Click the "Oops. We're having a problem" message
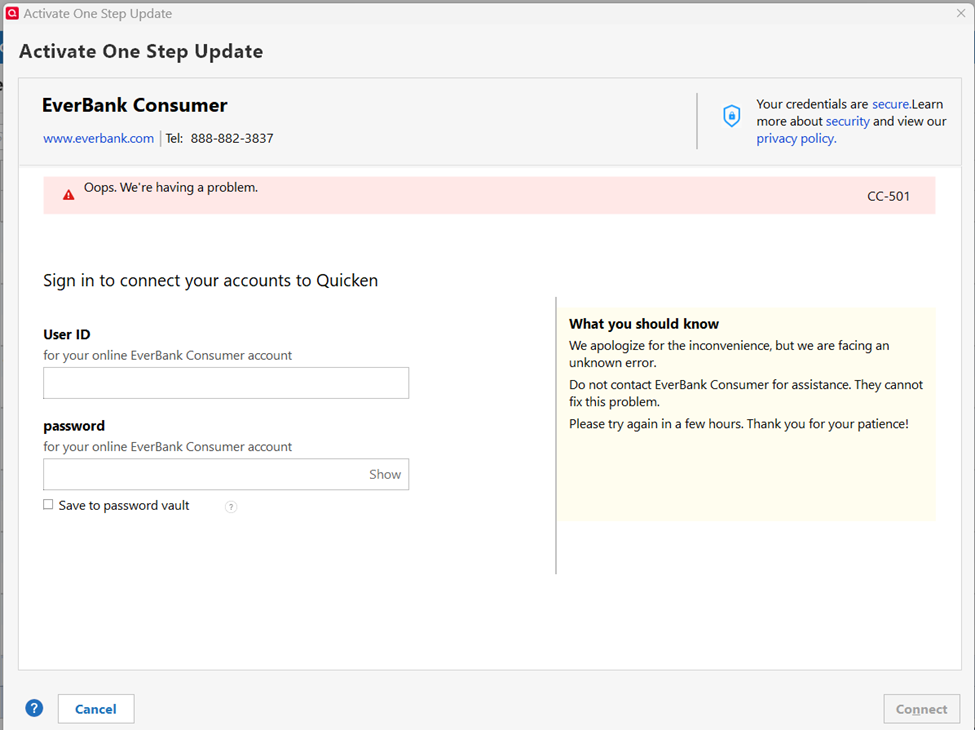This screenshot has height=730, width=975. click(x=170, y=187)
